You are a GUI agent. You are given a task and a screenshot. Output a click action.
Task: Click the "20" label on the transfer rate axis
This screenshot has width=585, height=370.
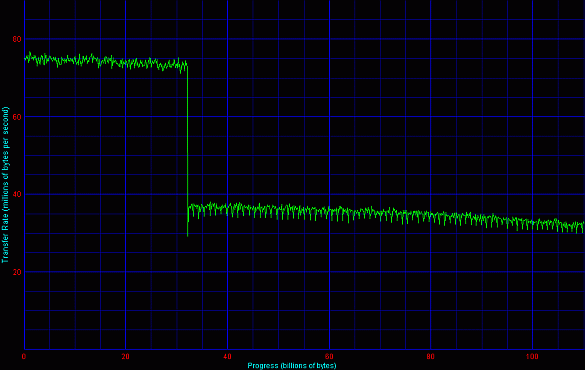pos(17,272)
